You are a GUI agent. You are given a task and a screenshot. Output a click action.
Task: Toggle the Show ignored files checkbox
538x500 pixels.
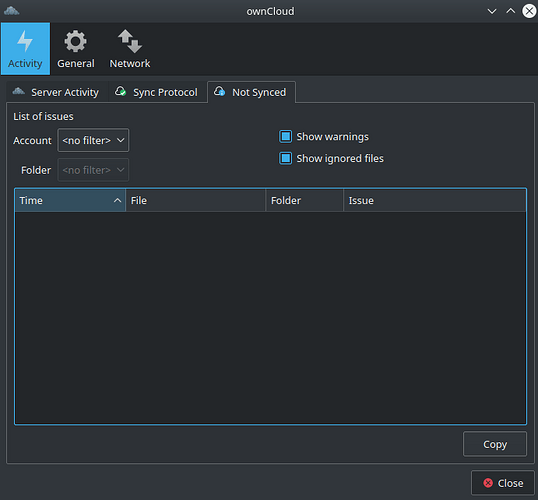(285, 158)
